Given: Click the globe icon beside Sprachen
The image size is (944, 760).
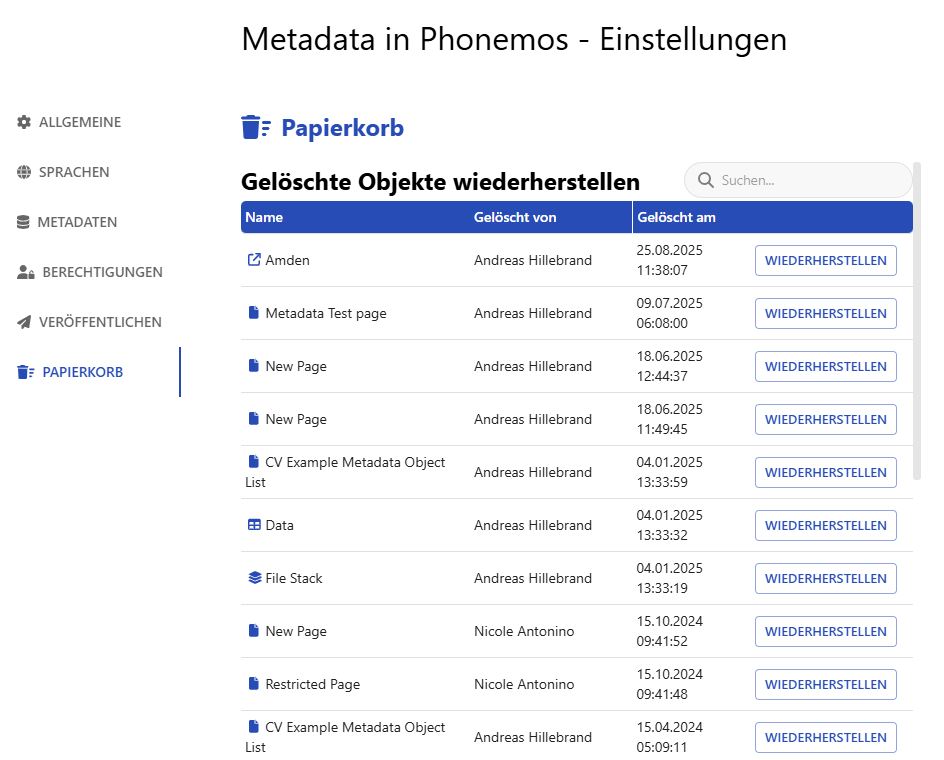Looking at the screenshot, I should click(x=24, y=172).
